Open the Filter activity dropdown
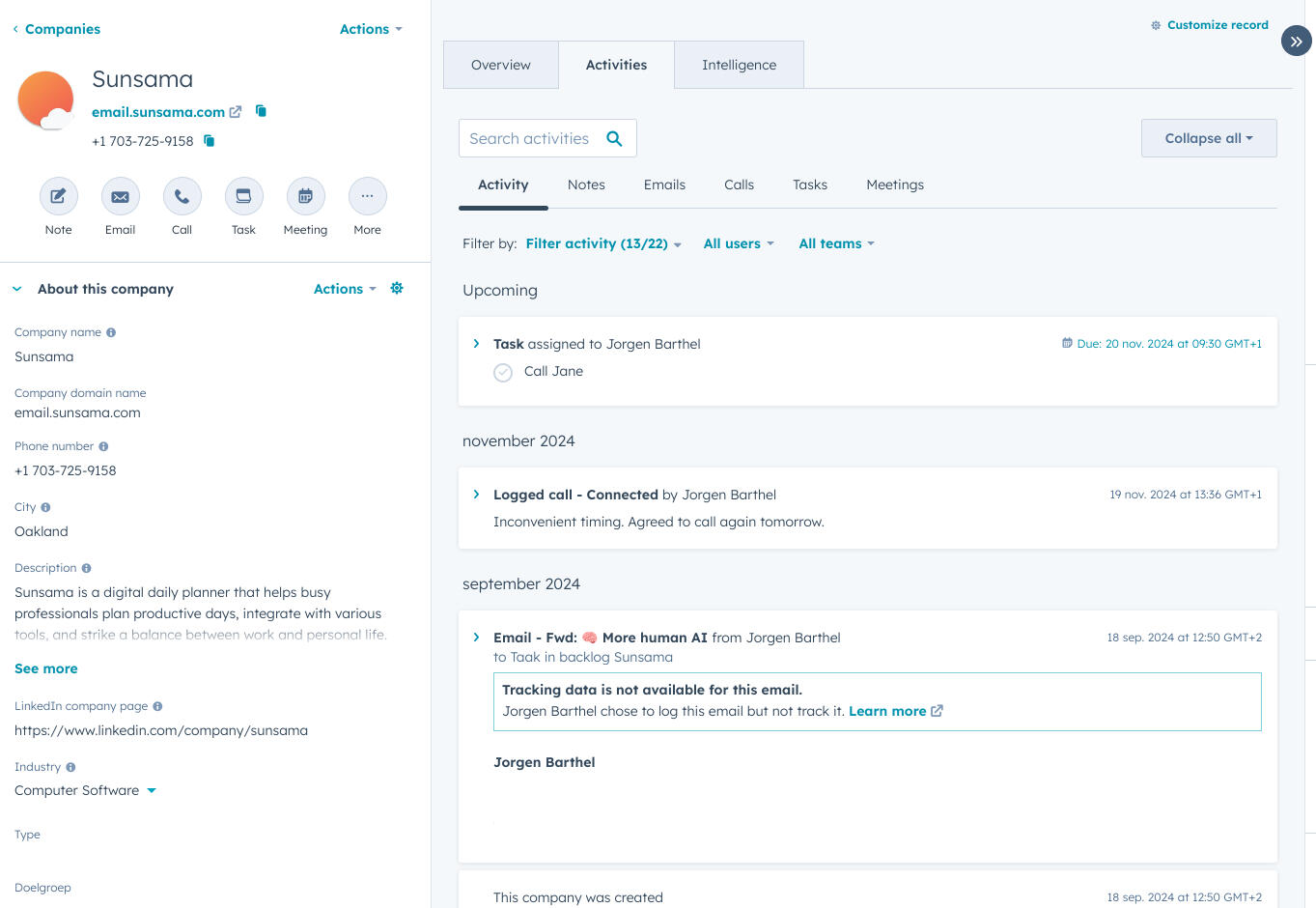The width and height of the screenshot is (1316, 908). pos(602,243)
